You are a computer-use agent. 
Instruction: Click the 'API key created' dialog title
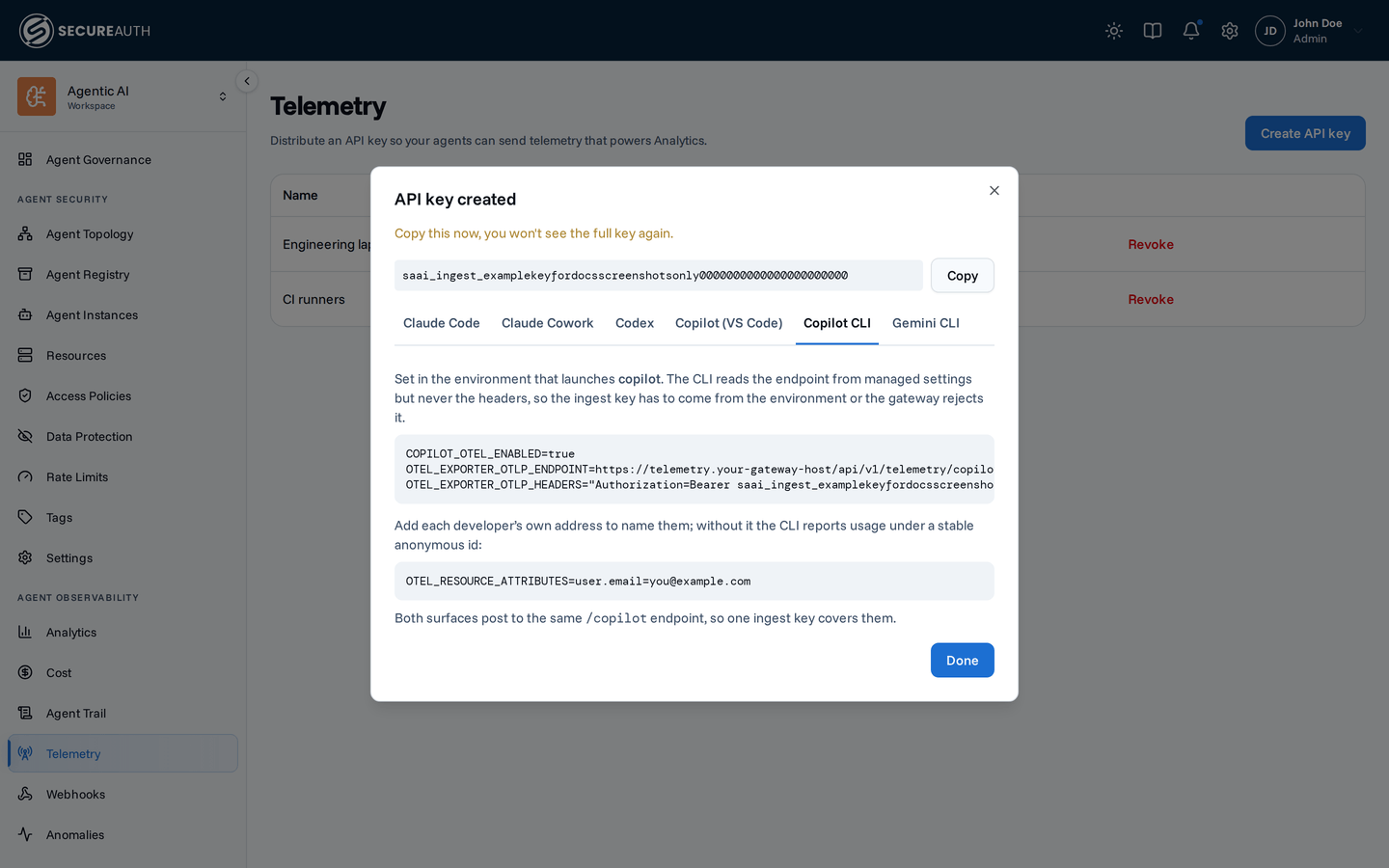[455, 200]
